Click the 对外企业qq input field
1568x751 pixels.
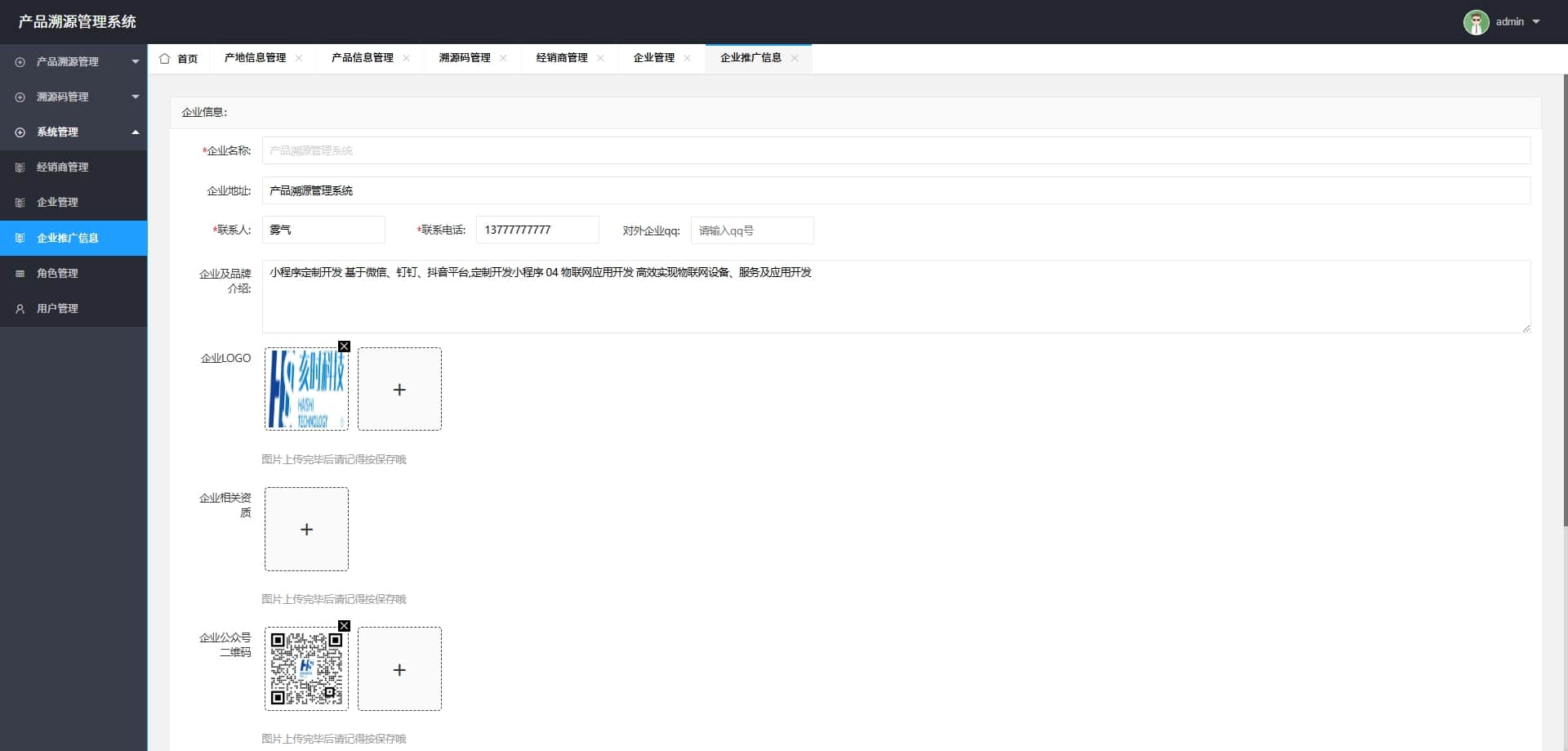pos(752,230)
